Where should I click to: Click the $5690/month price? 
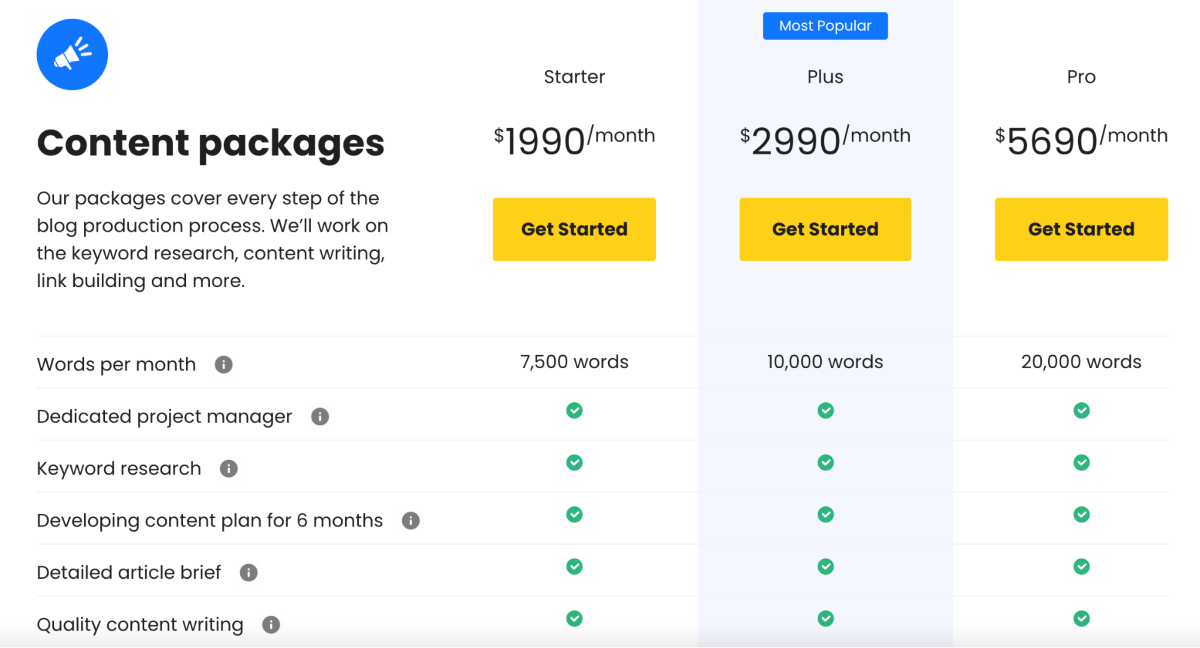1081,140
